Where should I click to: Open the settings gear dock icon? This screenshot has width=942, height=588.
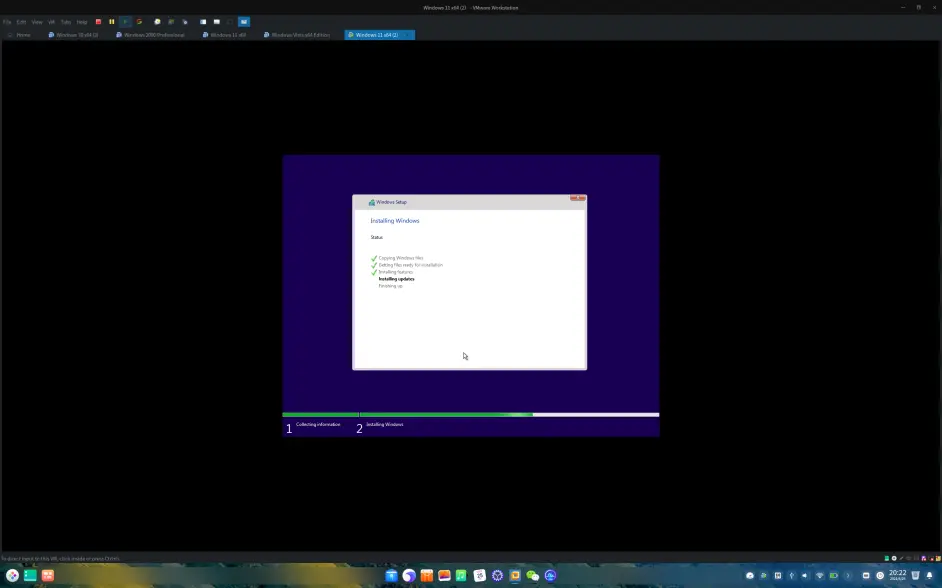497,575
